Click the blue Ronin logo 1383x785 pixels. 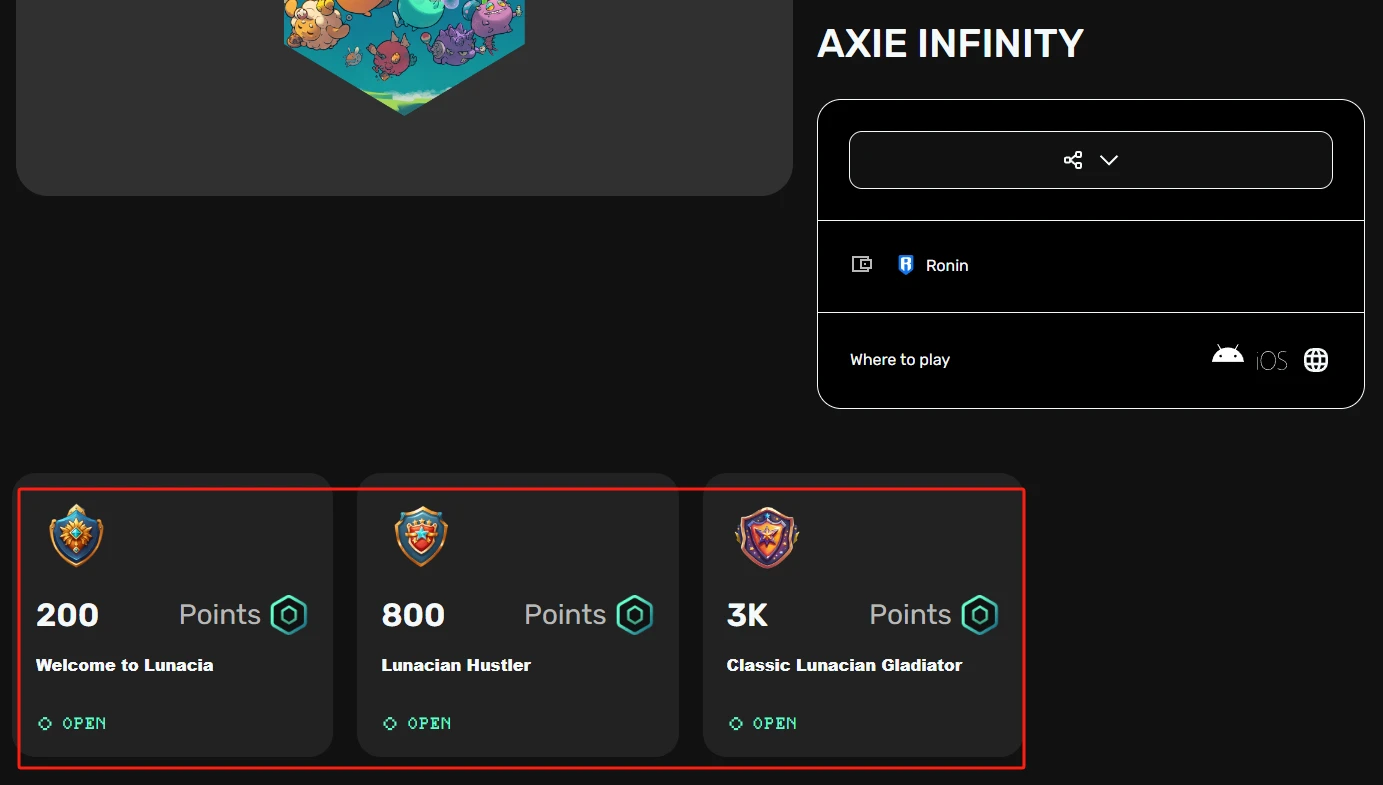906,265
